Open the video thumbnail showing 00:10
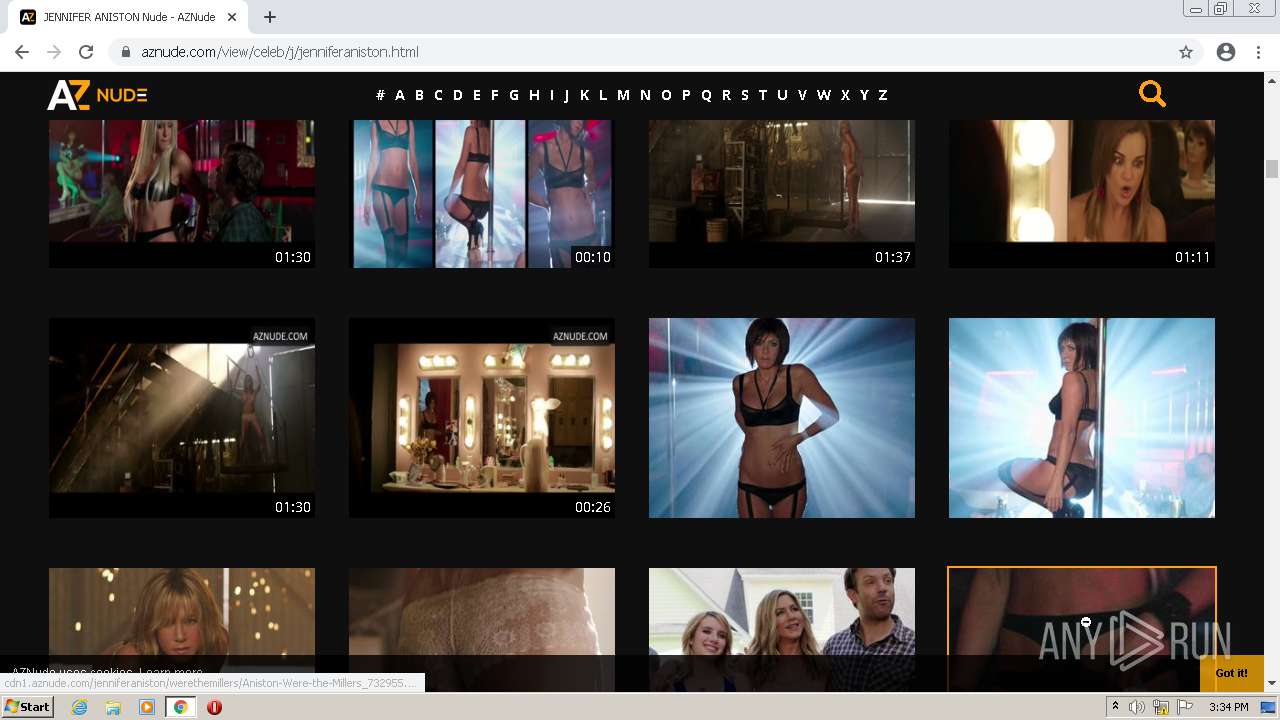The image size is (1280, 720). tap(482, 194)
